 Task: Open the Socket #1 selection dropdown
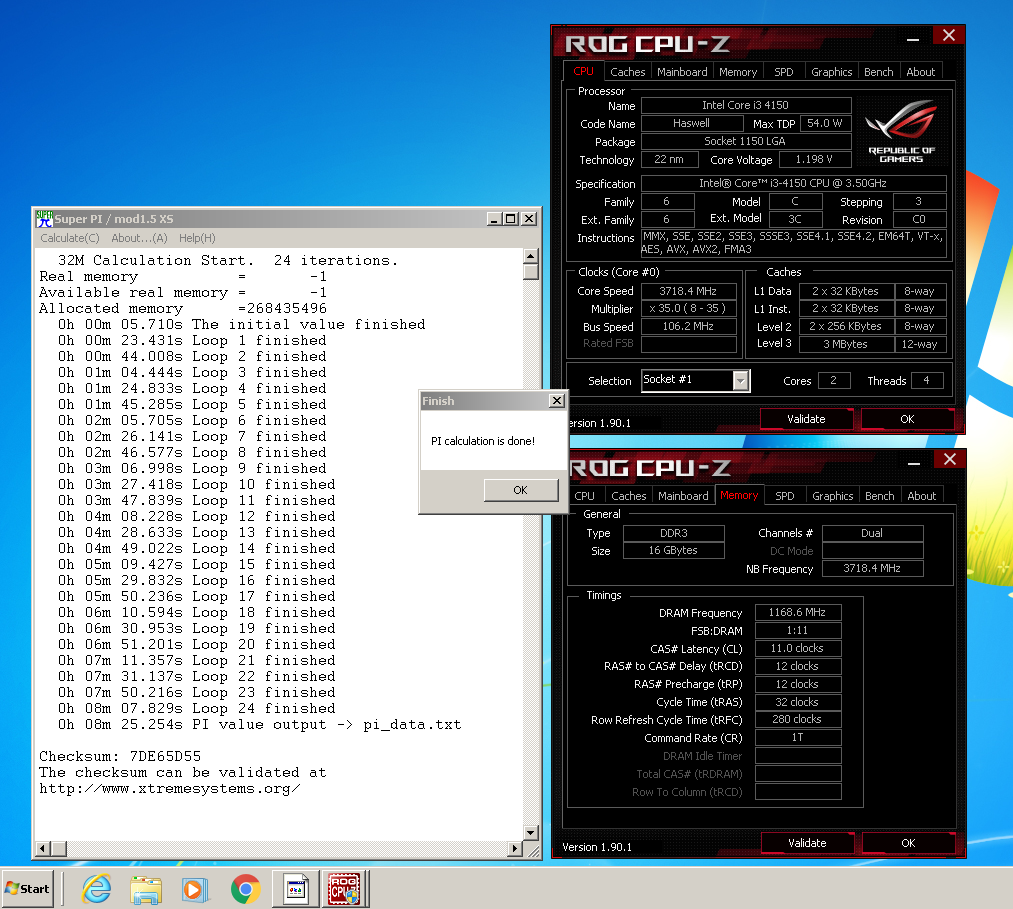pyautogui.click(x=740, y=381)
